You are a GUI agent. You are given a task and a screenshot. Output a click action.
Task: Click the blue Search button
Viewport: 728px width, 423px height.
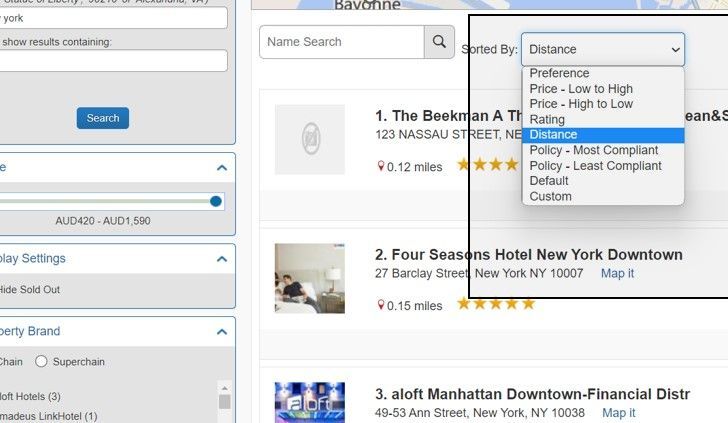point(103,118)
